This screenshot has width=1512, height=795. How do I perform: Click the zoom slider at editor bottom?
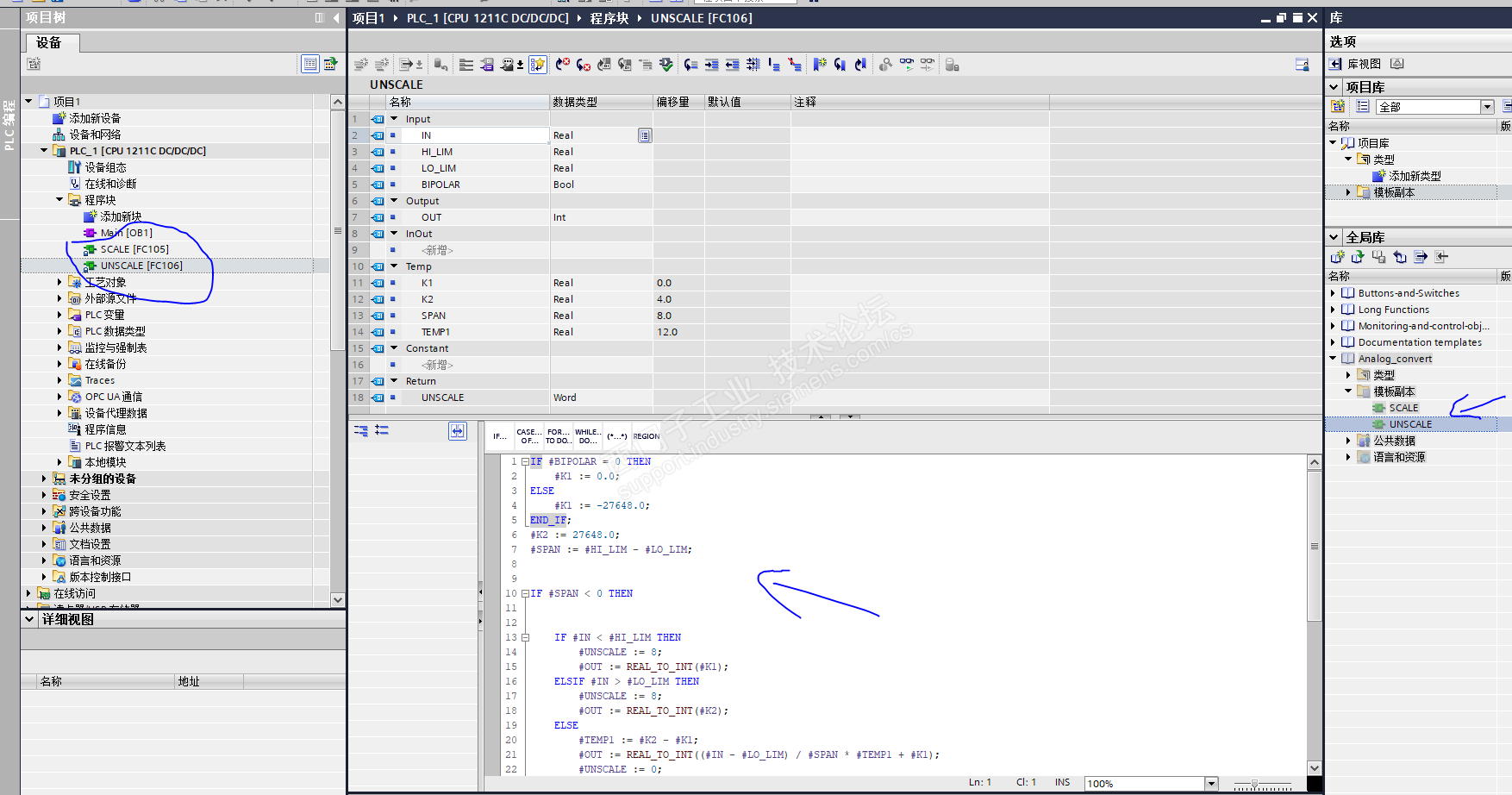pyautogui.click(x=1255, y=784)
